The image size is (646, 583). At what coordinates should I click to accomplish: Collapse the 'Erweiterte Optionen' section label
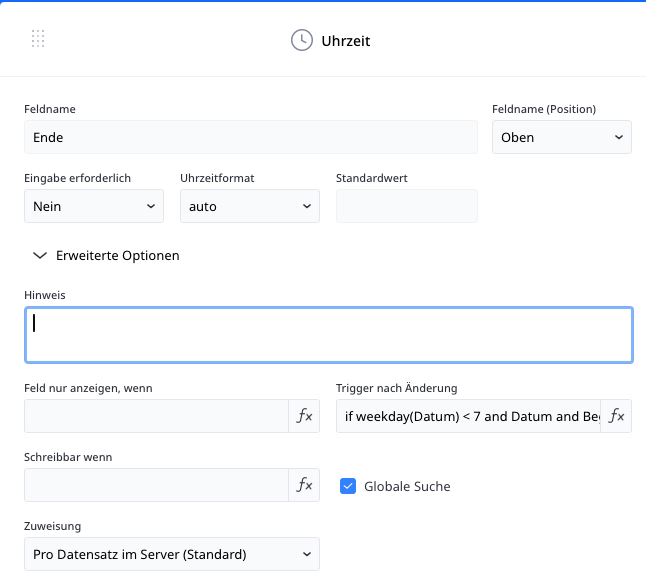pyautogui.click(x=118, y=256)
